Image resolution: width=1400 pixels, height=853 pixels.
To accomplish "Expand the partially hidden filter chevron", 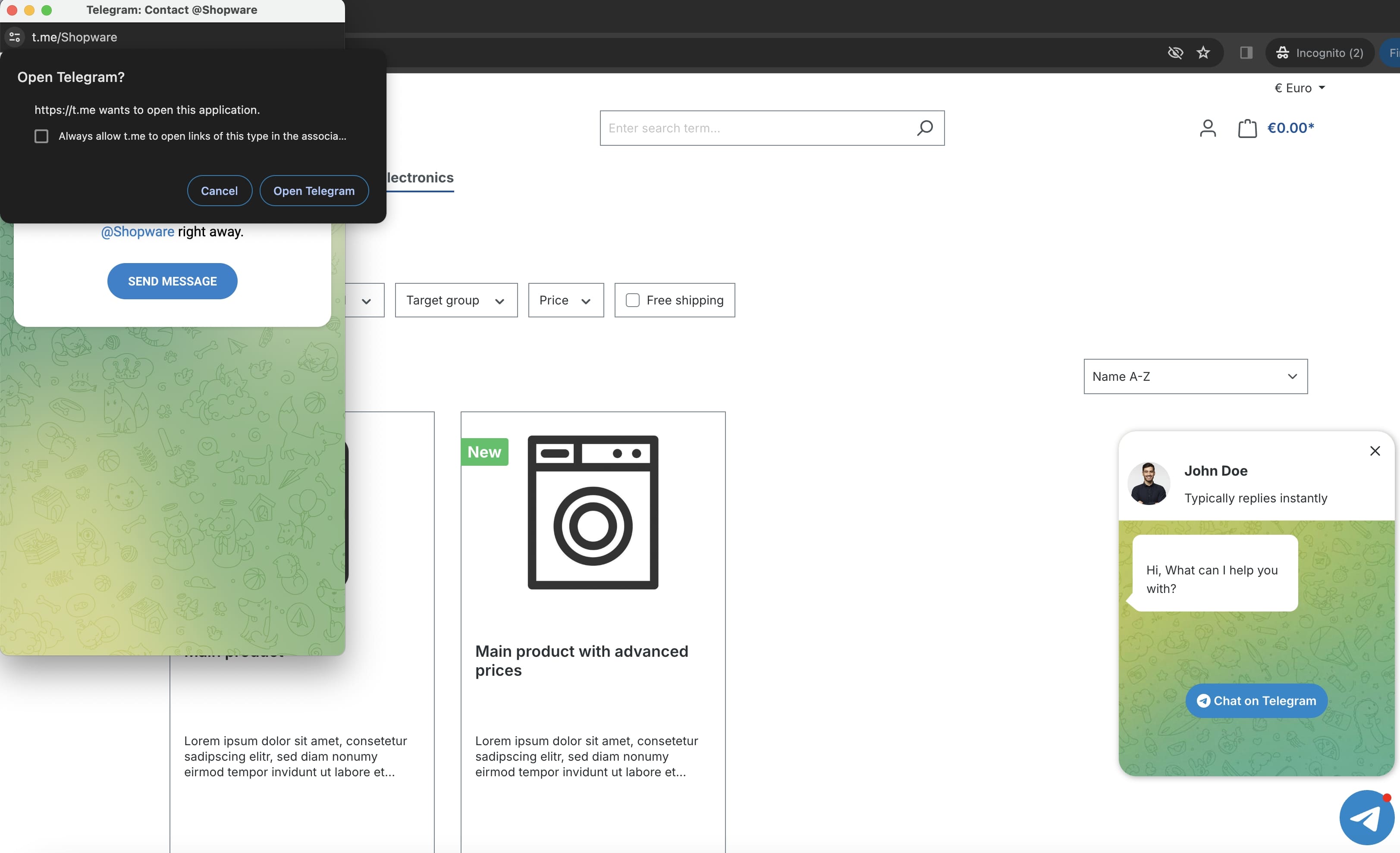I will tap(367, 301).
